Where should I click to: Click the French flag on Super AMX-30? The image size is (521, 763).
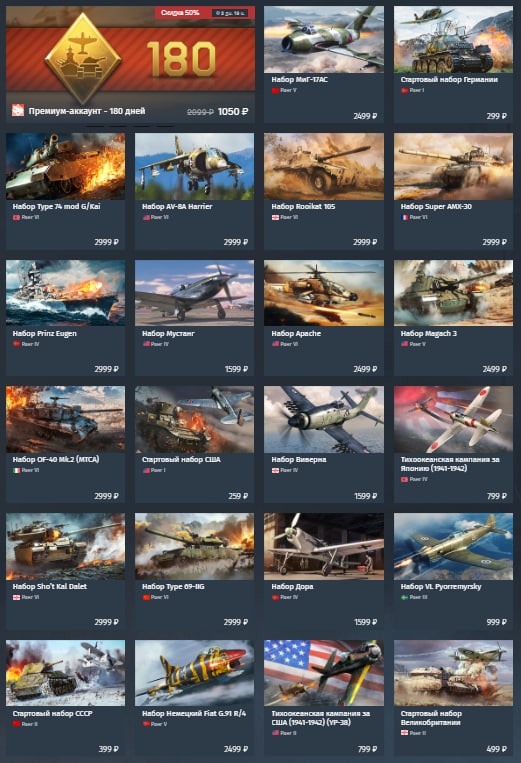tap(404, 218)
